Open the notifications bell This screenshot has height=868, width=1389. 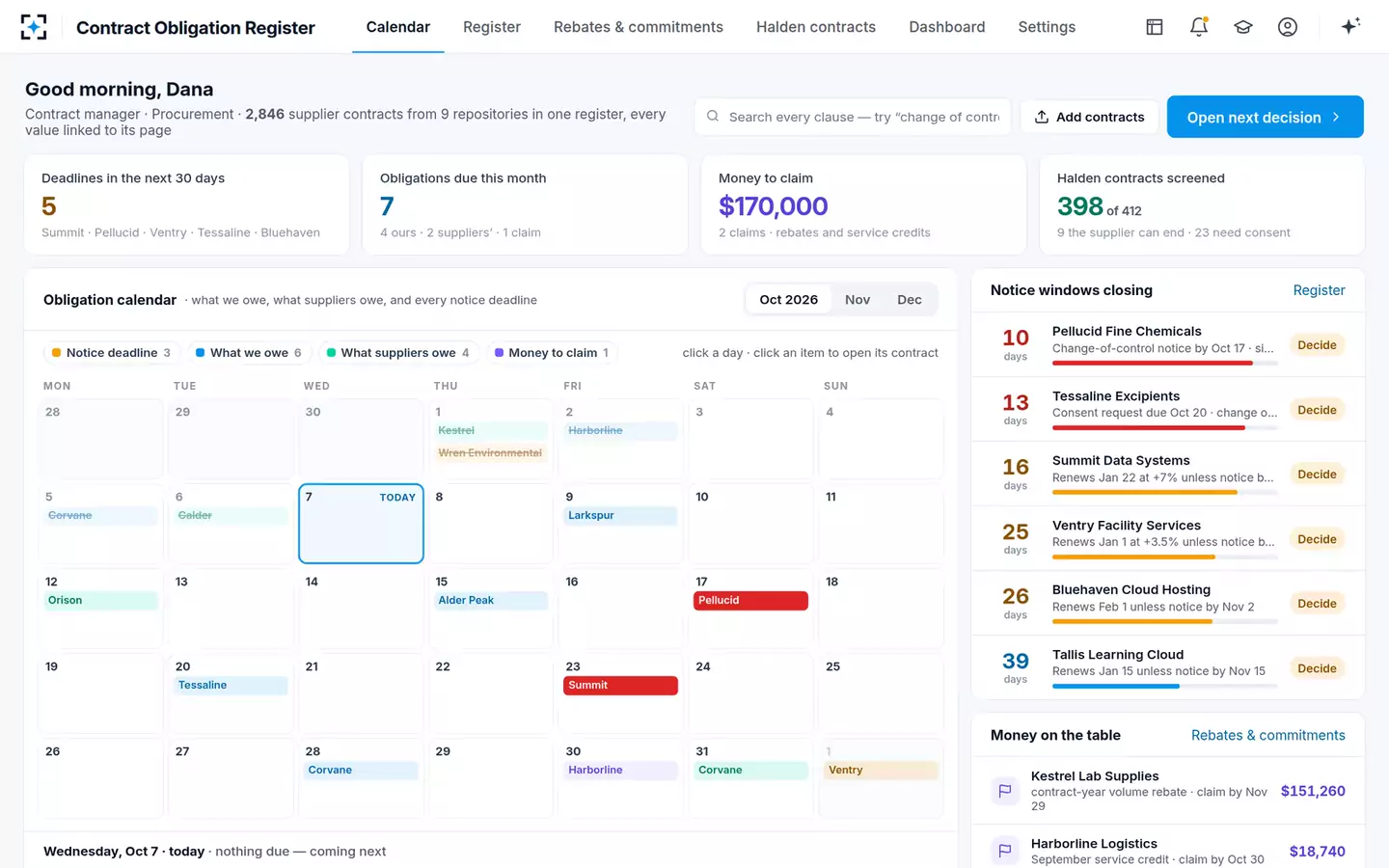1199,27
